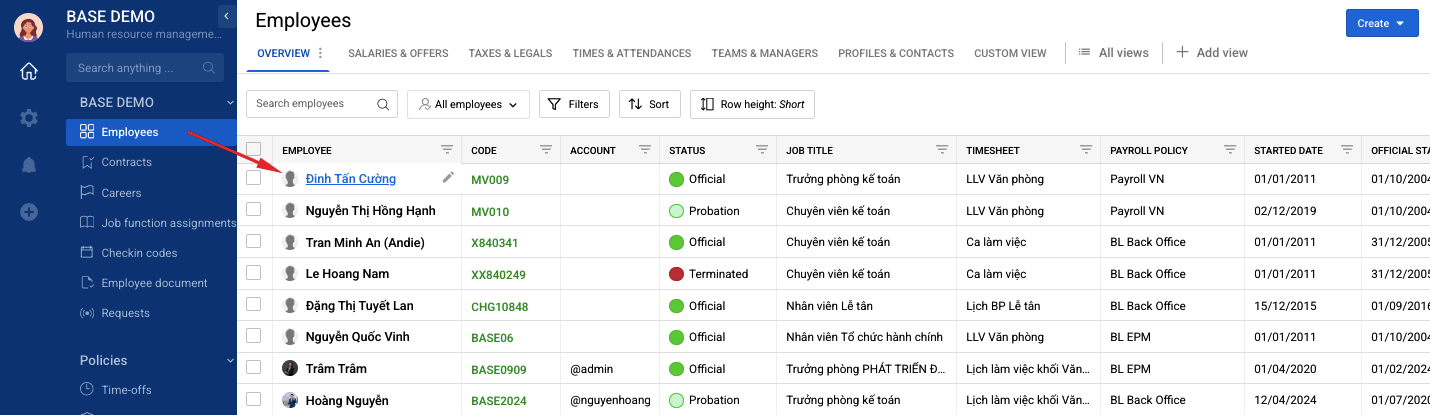Switch to PROFILES & CONTACTS tab

[896, 53]
